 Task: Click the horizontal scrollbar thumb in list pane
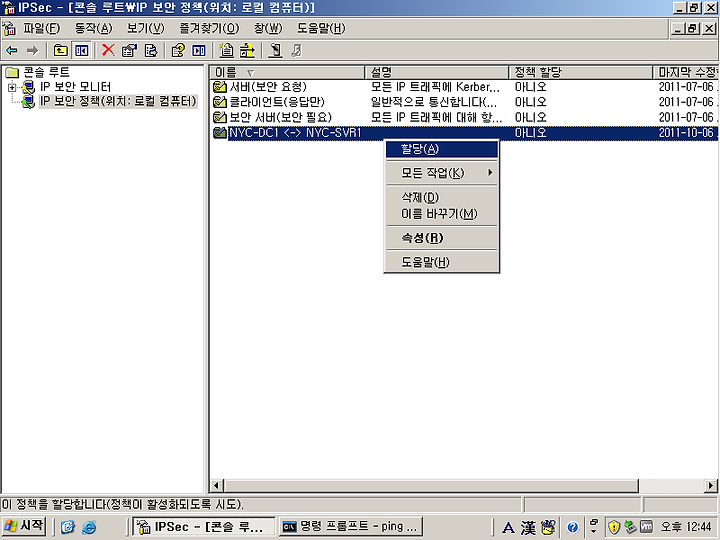coord(431,485)
